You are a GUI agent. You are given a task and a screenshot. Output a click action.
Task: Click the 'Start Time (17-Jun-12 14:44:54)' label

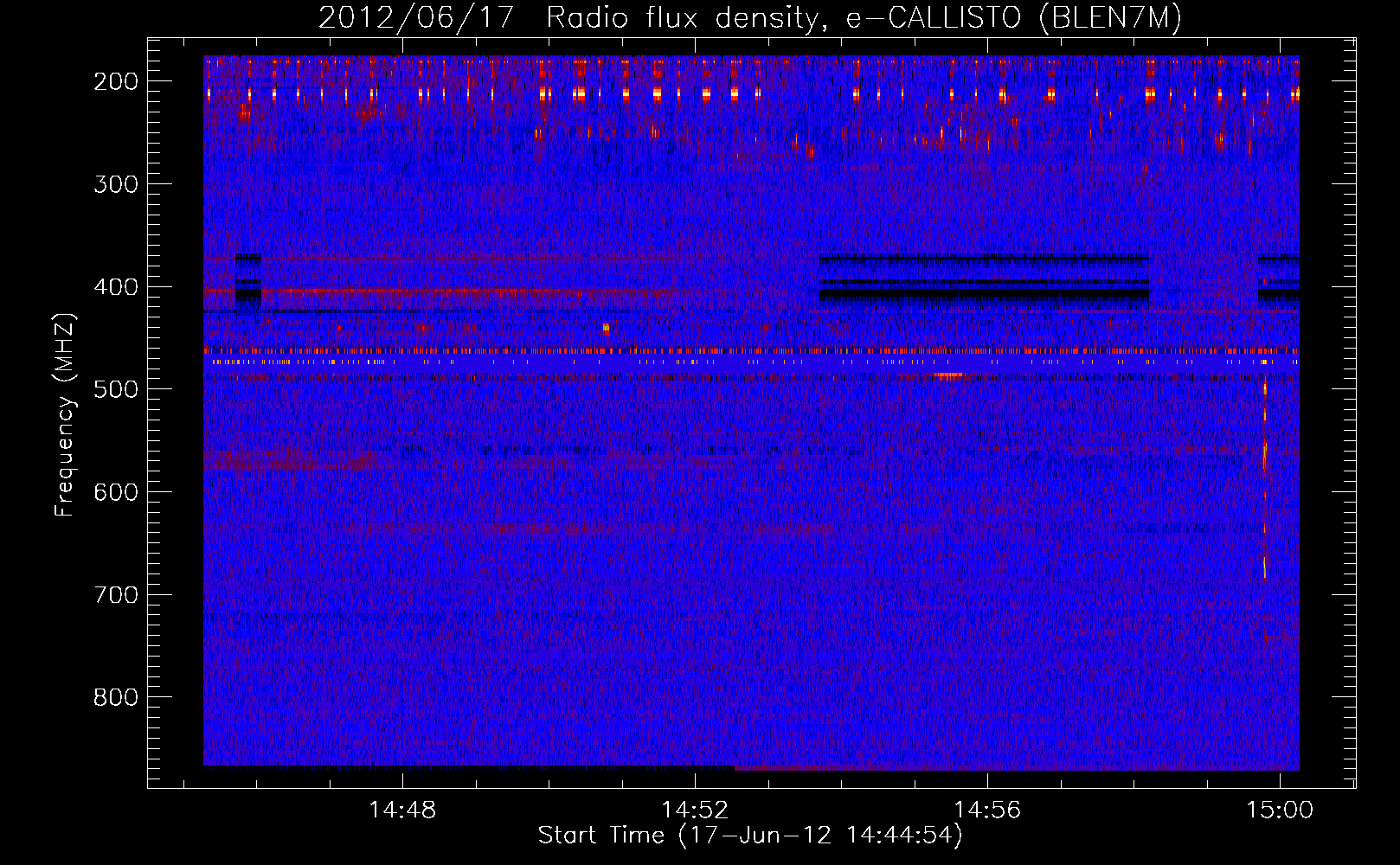point(750,836)
